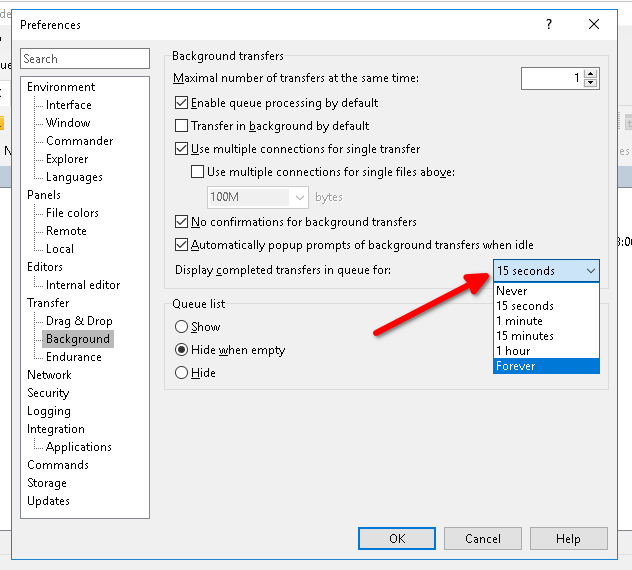This screenshot has width=632, height=570.
Task: Click the Cancel button
Action: pyautogui.click(x=483, y=539)
